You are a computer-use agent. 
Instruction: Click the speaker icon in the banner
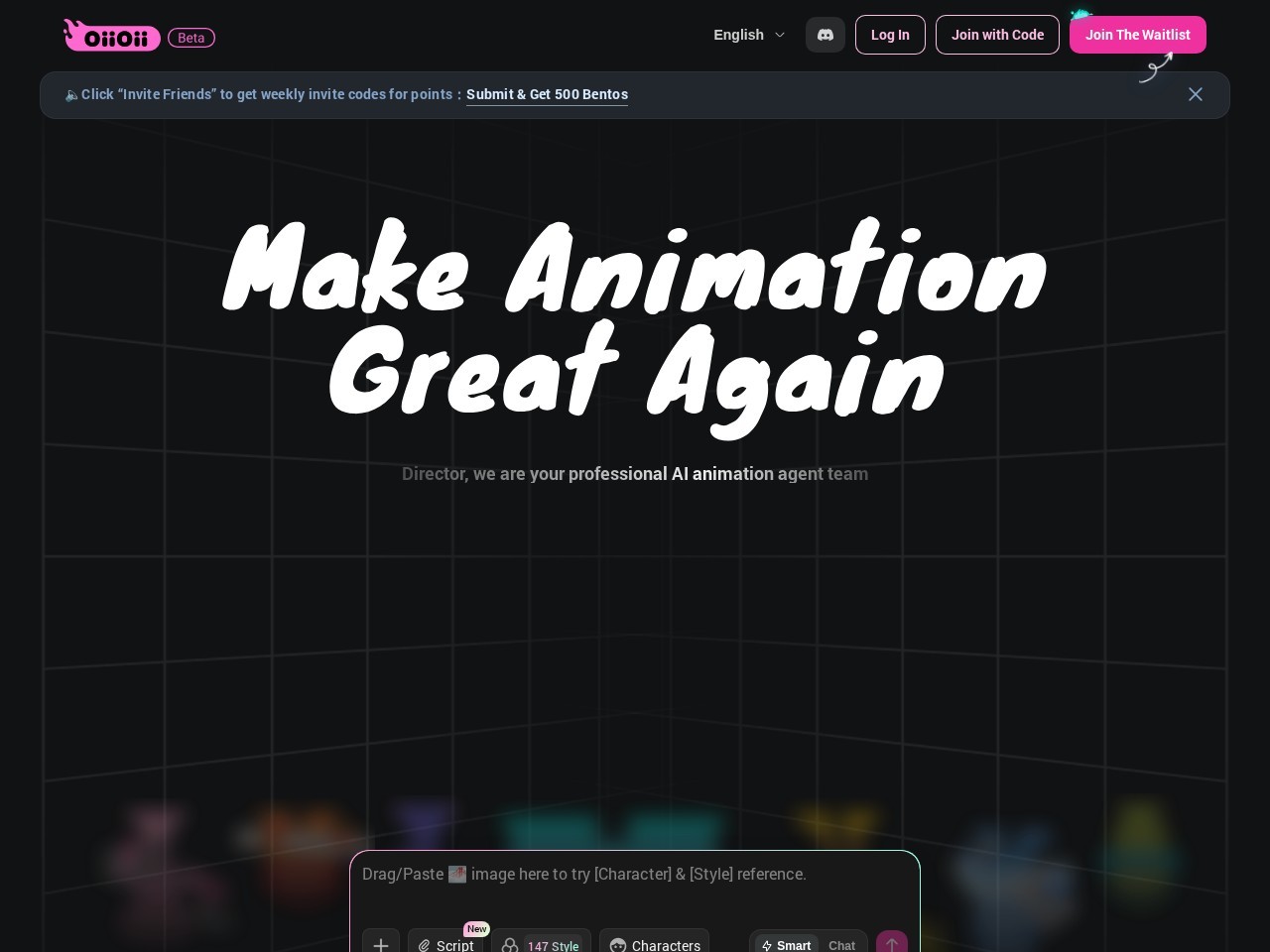pos(71,95)
